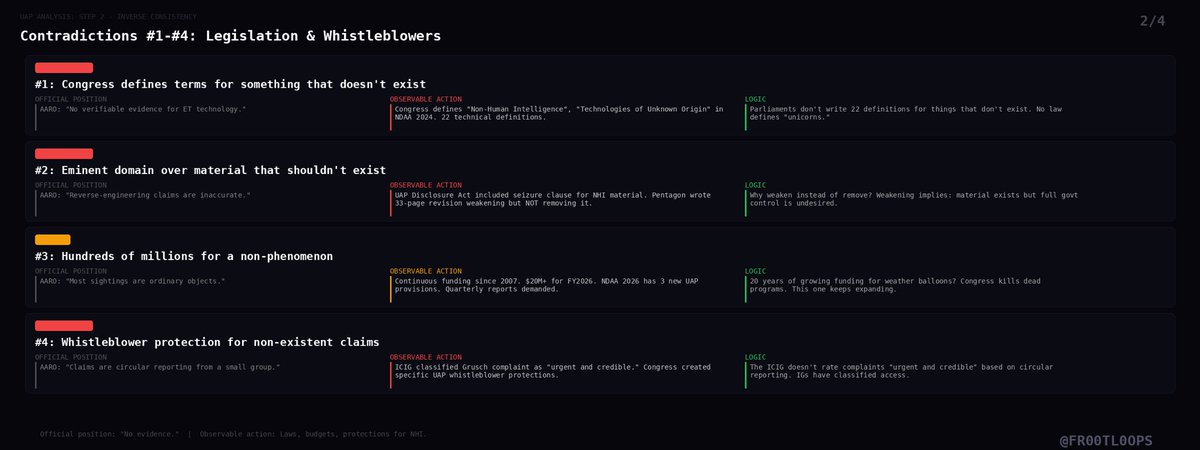The height and width of the screenshot is (450, 1200).
Task: Click the "OFFICIAL POSITION" label in card #3
Action: click(71, 271)
